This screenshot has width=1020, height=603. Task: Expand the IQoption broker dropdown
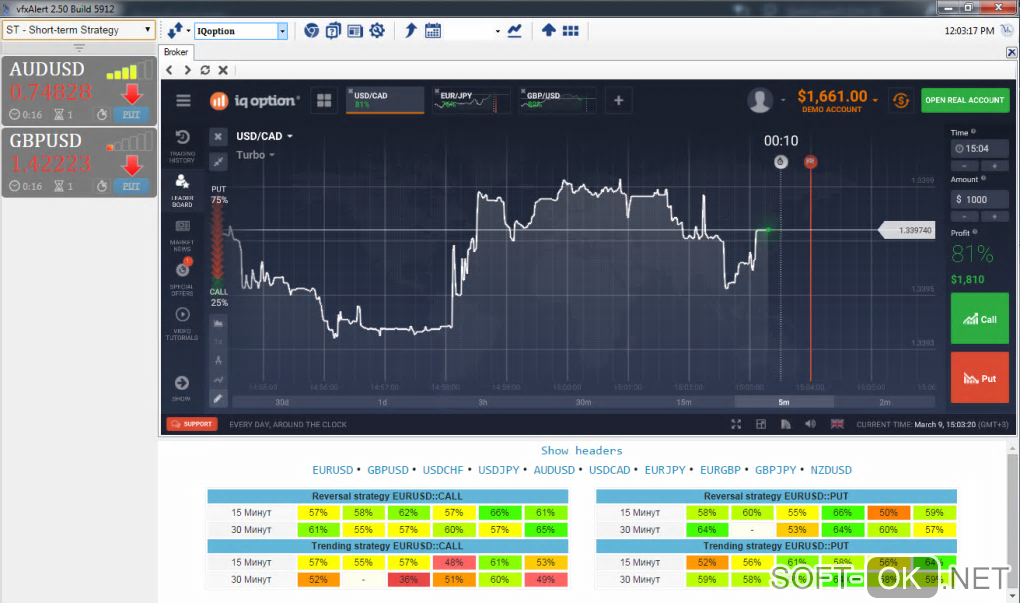coord(282,31)
